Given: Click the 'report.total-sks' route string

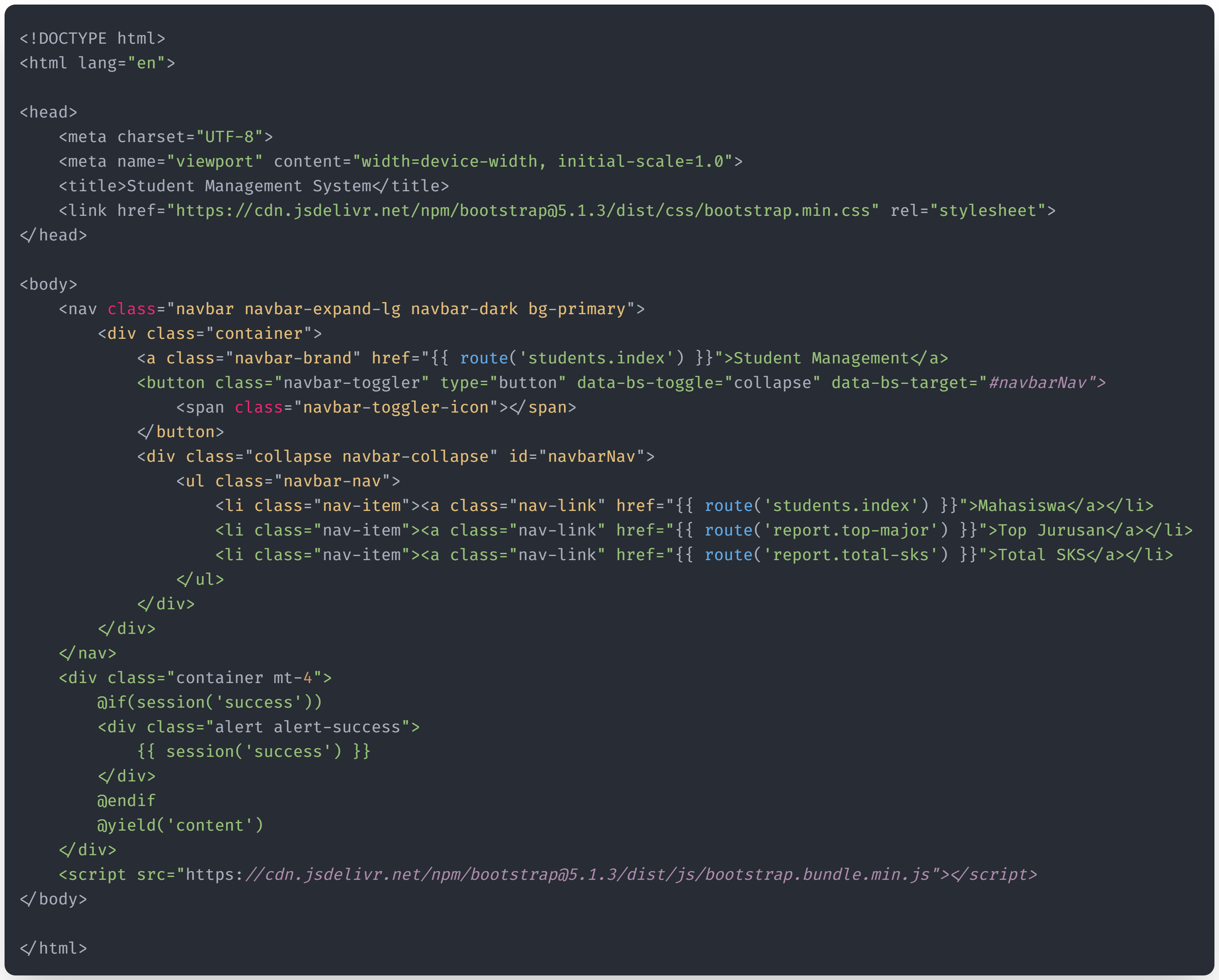Looking at the screenshot, I should click(851, 554).
